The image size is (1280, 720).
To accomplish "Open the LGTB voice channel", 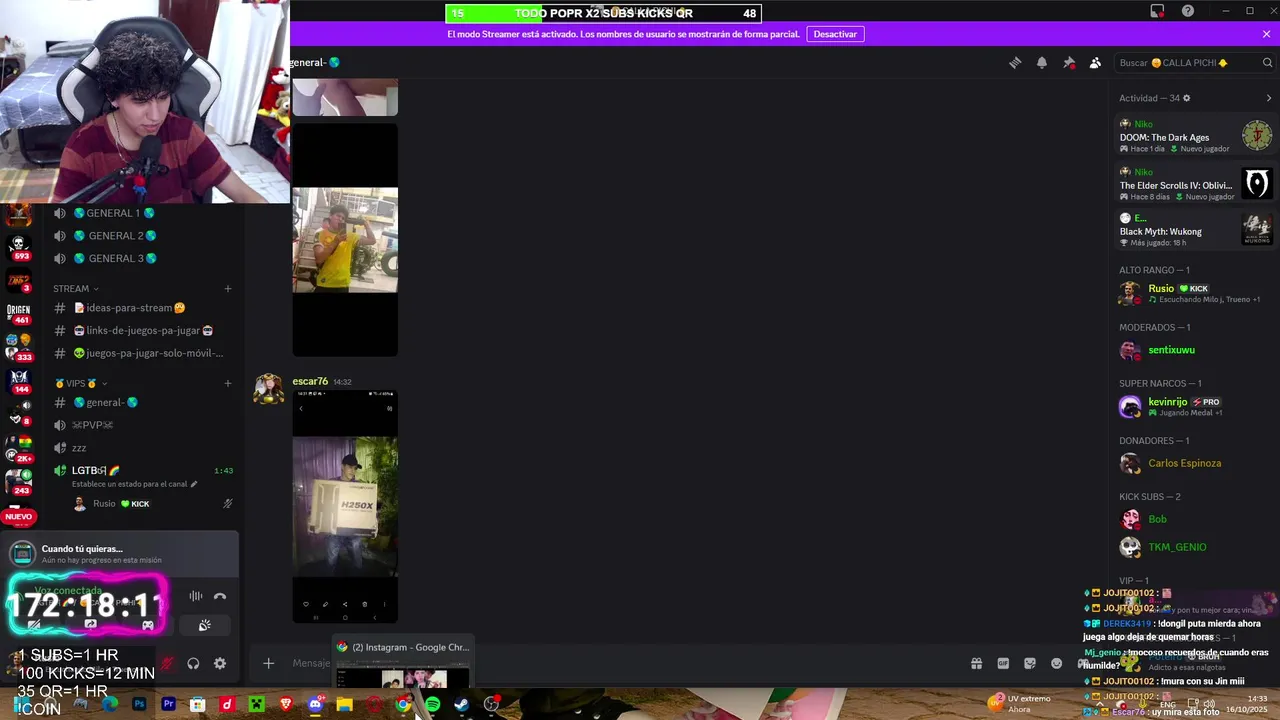I will point(140,470).
